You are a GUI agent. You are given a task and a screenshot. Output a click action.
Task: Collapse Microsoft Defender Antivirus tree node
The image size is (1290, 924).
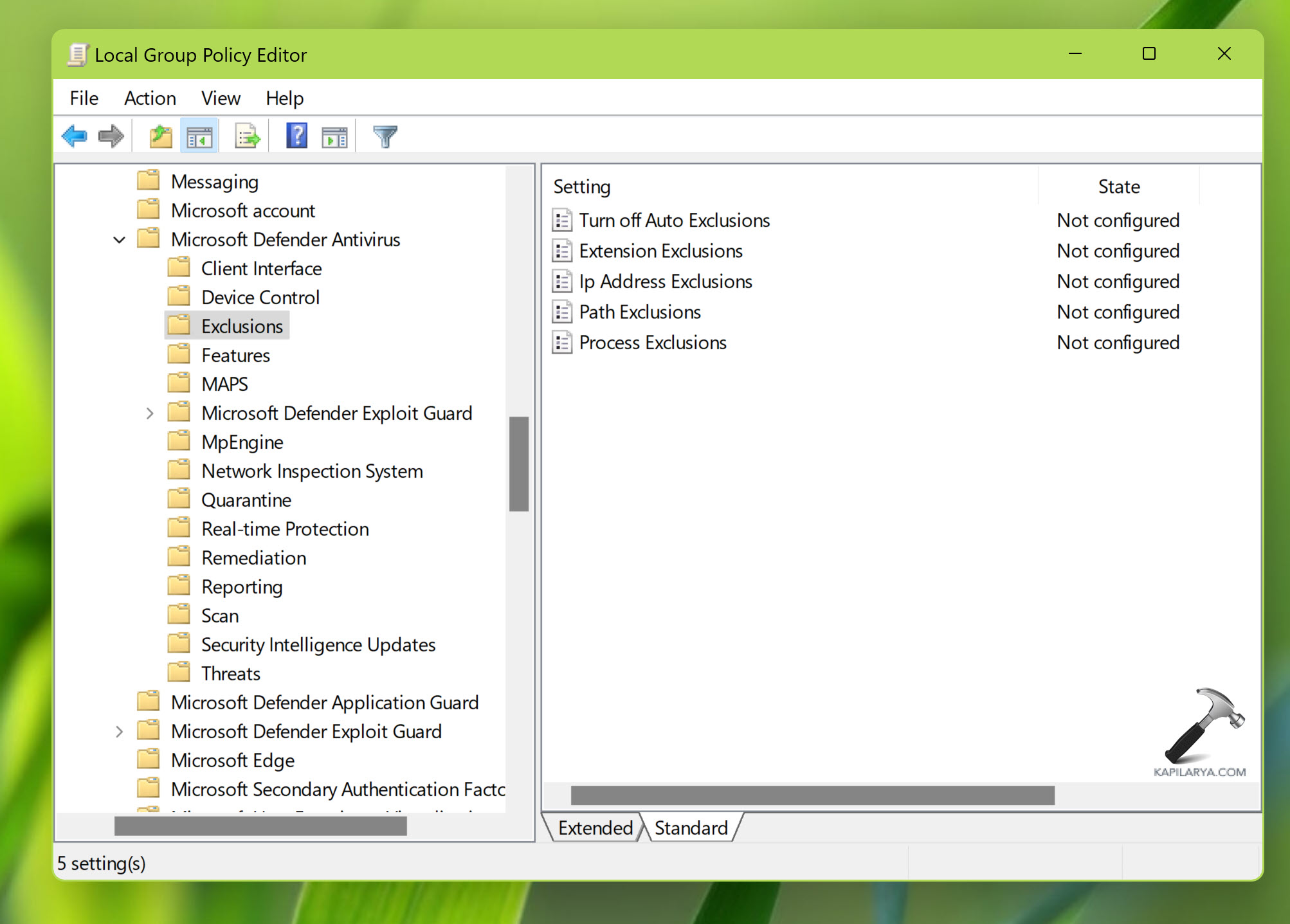click(120, 240)
